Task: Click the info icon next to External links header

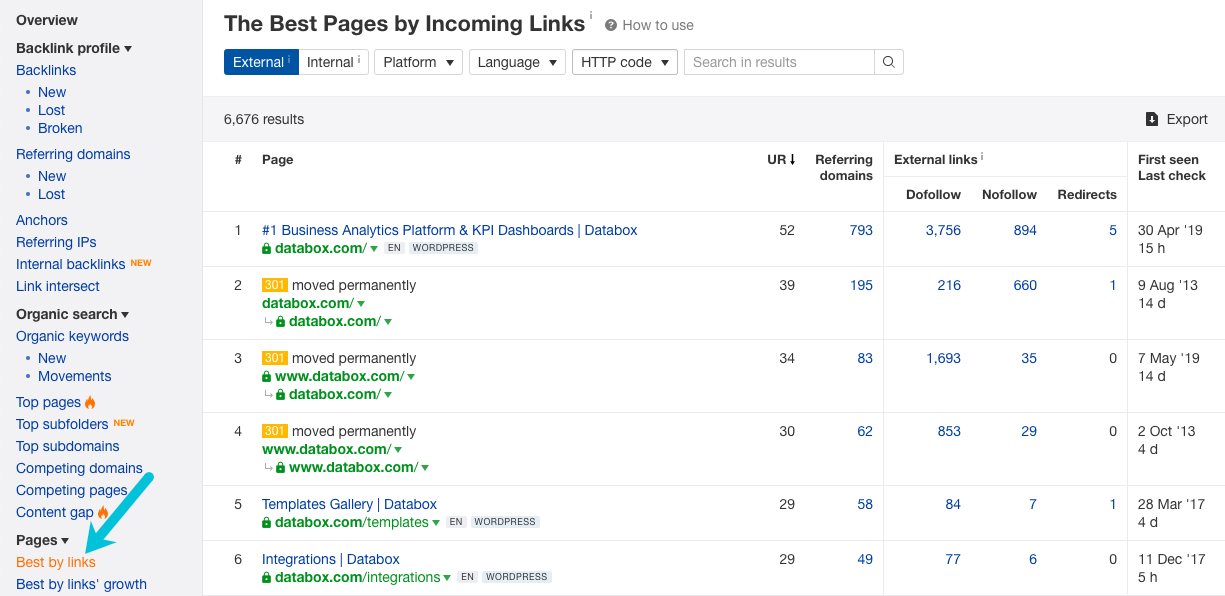Action: 982,157
